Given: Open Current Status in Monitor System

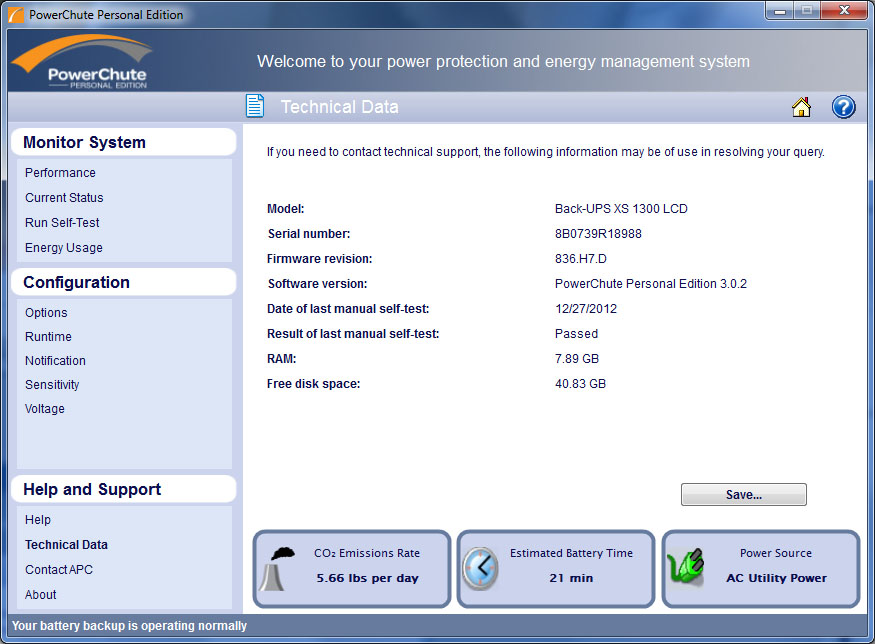Looking at the screenshot, I should point(64,198).
